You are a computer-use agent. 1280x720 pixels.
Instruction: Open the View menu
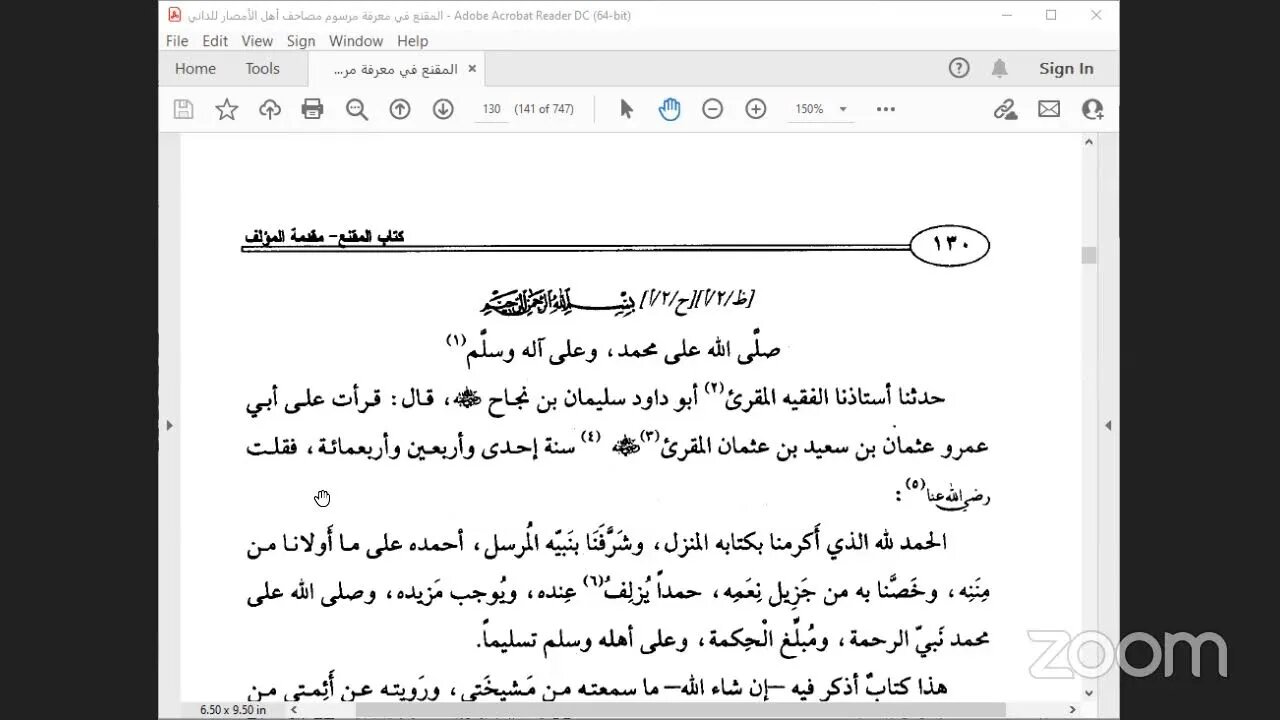257,41
